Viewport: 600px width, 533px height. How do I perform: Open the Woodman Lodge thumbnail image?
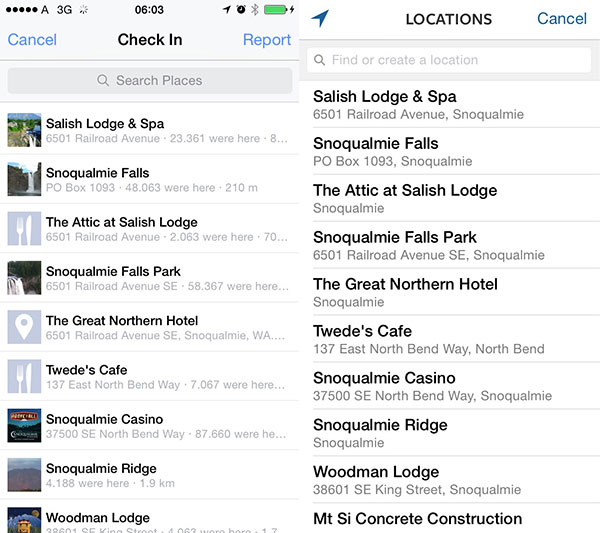click(24, 520)
